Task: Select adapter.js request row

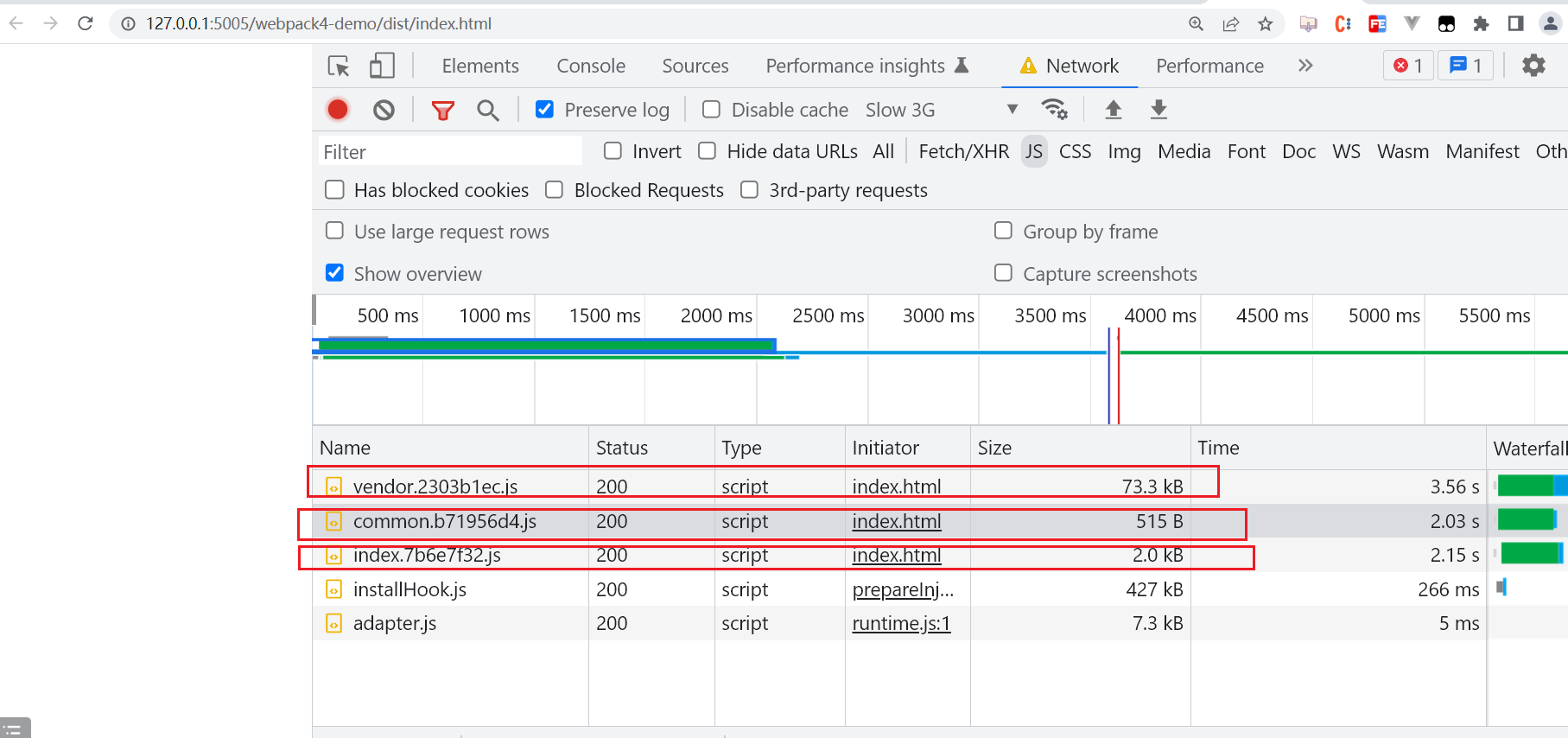Action: pos(898,623)
